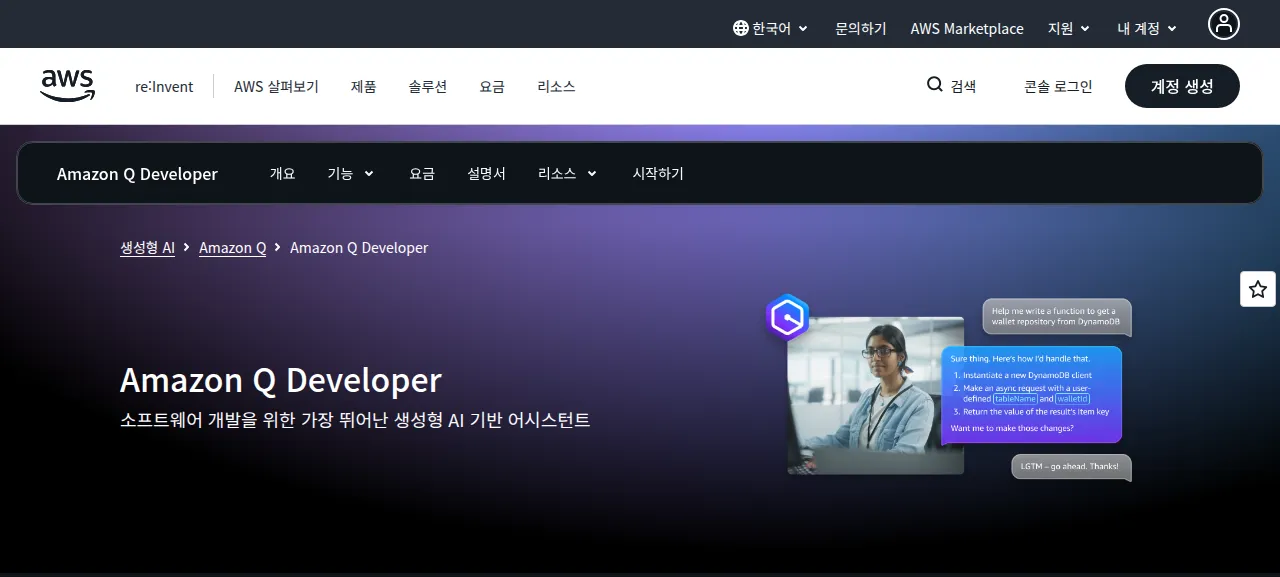Open 리소스 in main AWS navigation

pyautogui.click(x=556, y=87)
